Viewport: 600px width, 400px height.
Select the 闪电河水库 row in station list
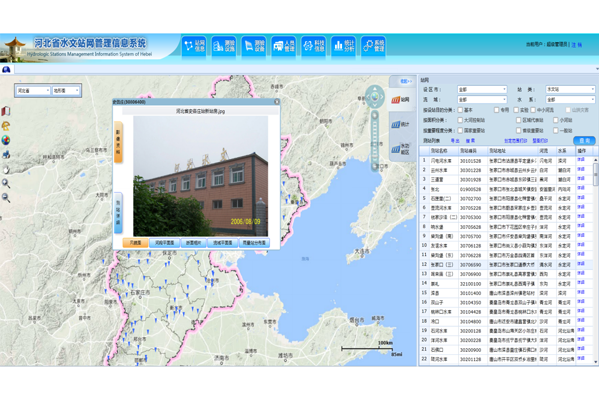(440, 160)
